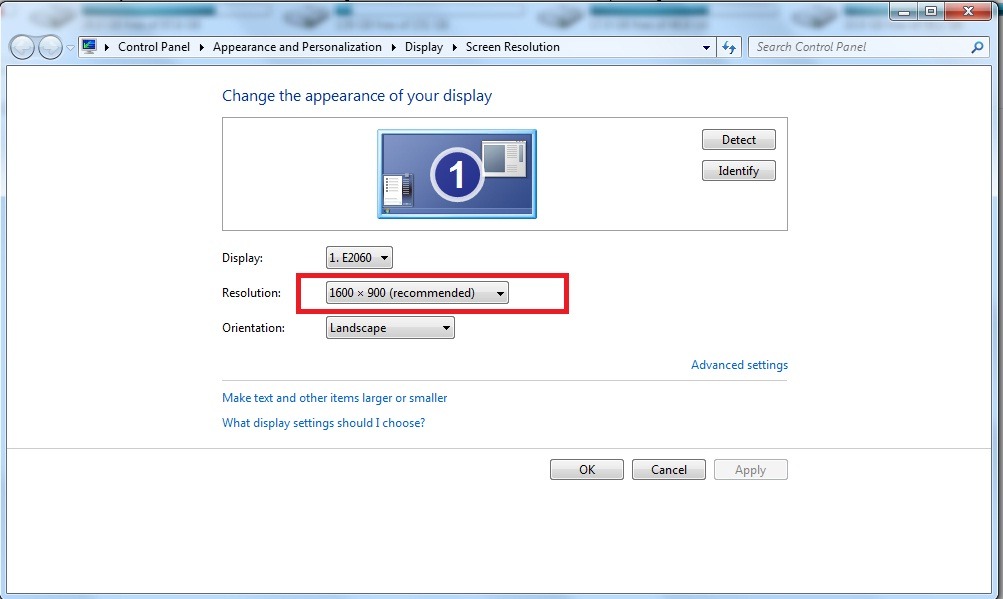Navigate to Appearance and Personalization breadcrumb
The image size is (1003, 599).
click(x=297, y=47)
